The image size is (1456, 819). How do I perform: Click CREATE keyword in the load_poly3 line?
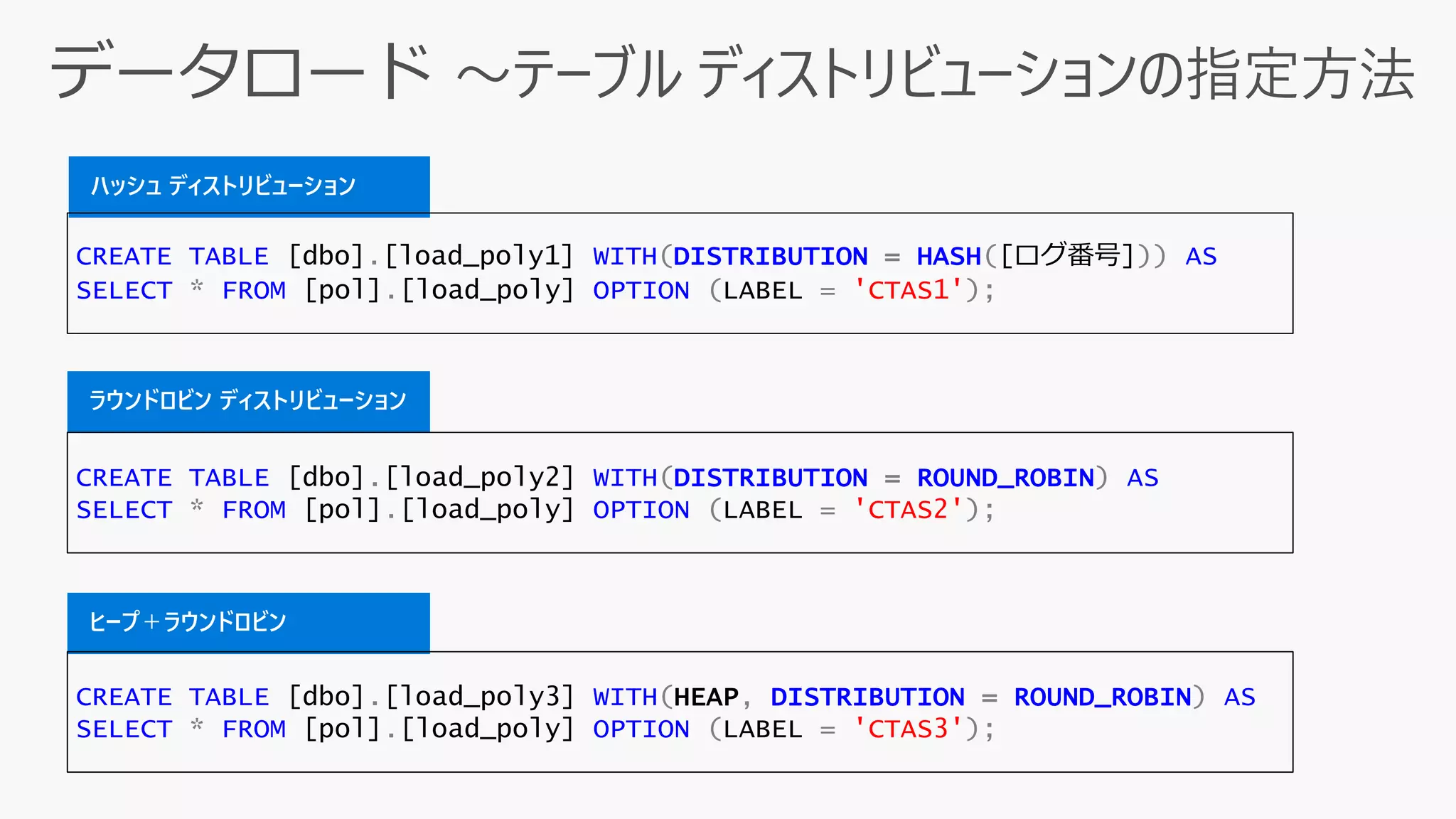click(x=124, y=697)
